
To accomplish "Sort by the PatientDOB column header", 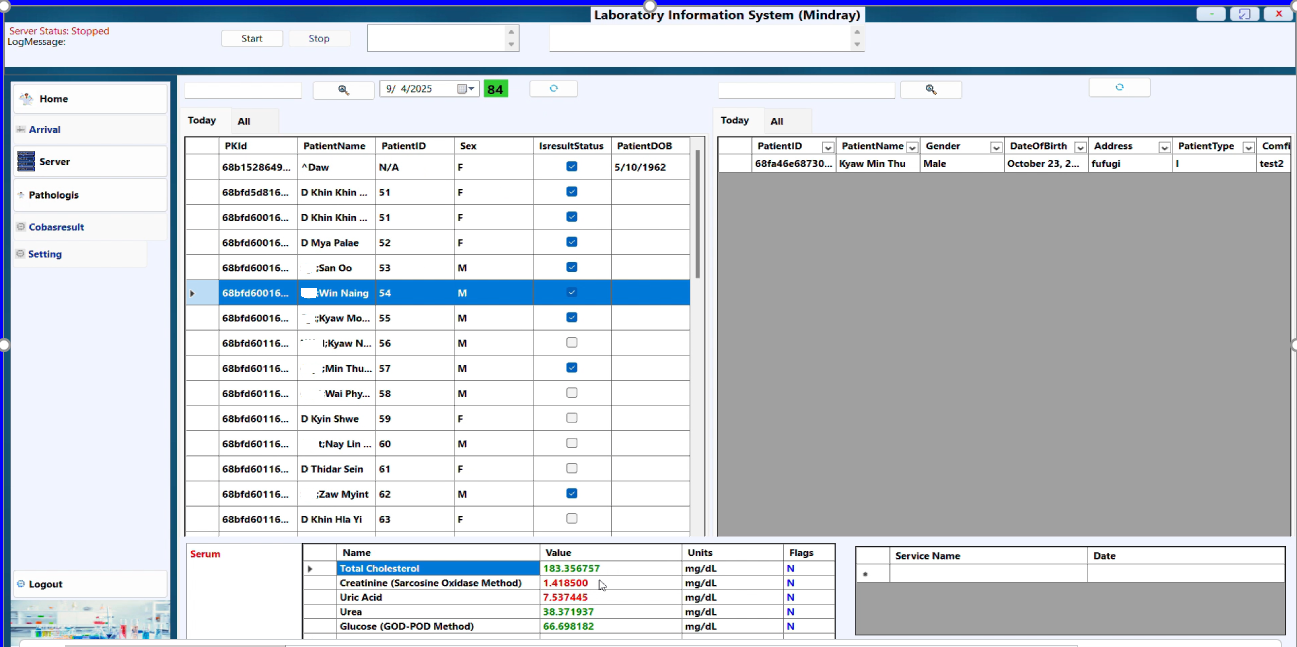I will coord(651,146).
